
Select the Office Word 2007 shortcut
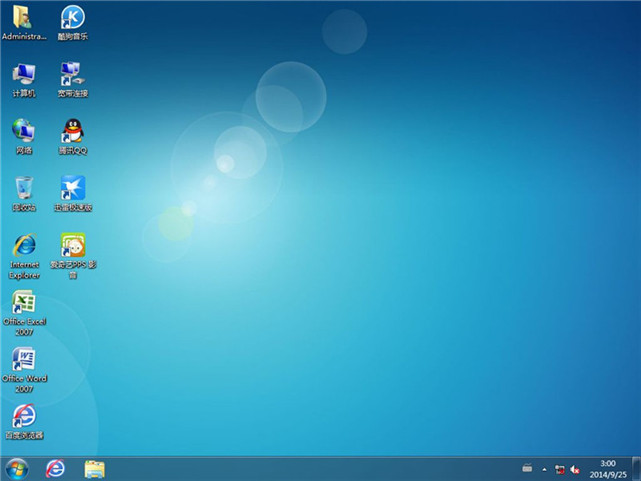click(24, 370)
